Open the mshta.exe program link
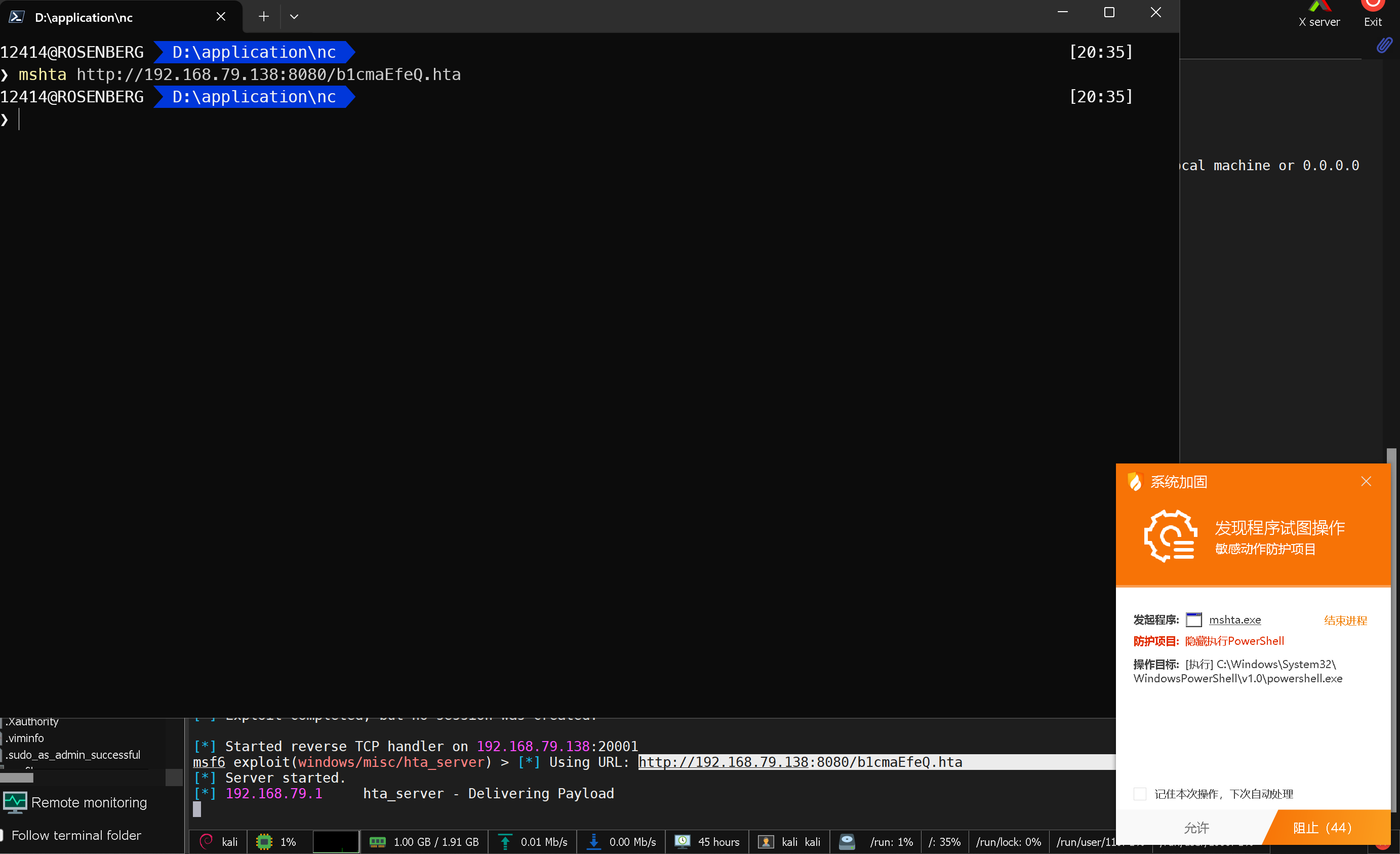Screen dimensions: 1400x854 pyautogui.click(x=1234, y=620)
